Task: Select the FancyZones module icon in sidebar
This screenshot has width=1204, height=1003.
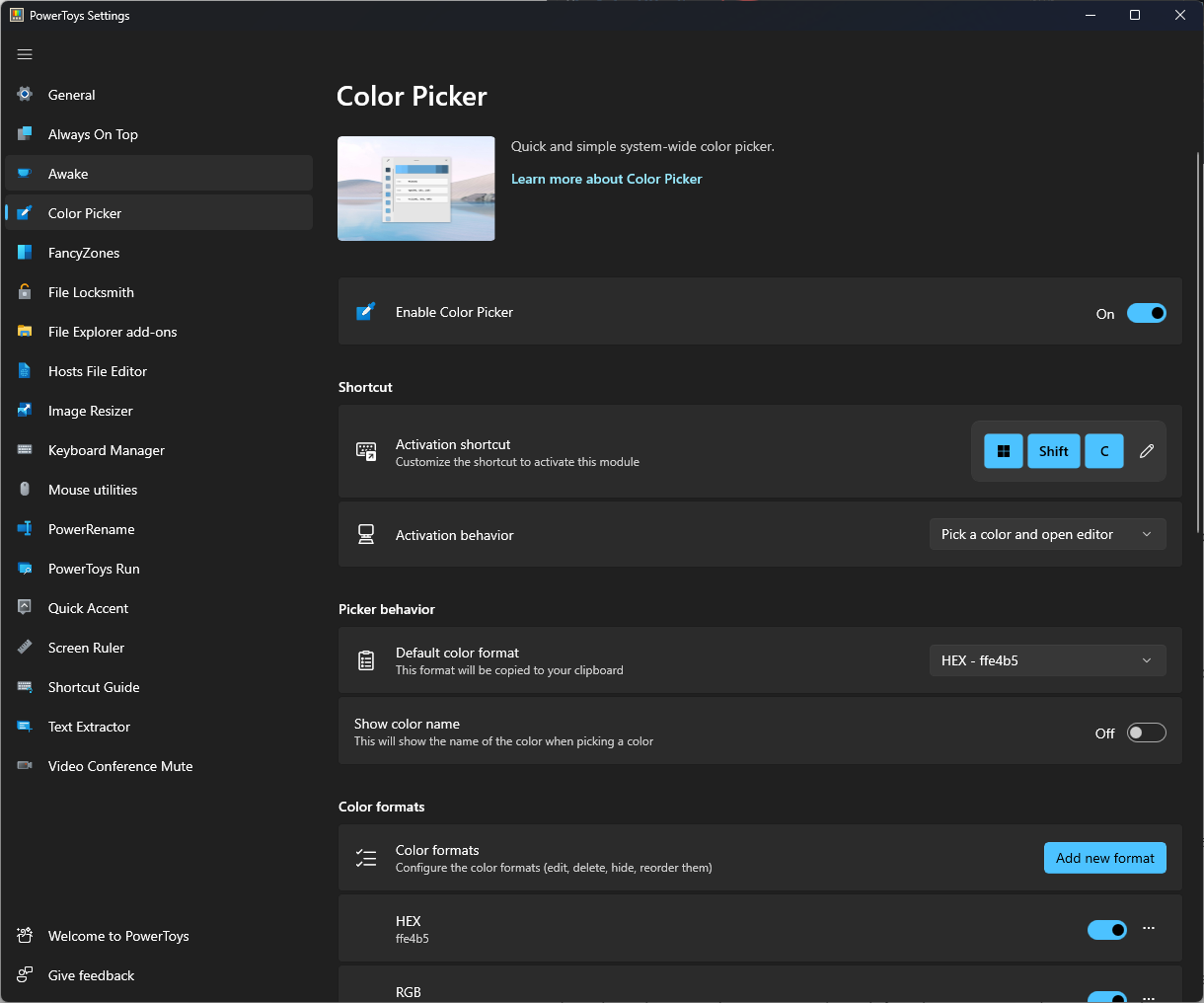Action: pyautogui.click(x=24, y=253)
